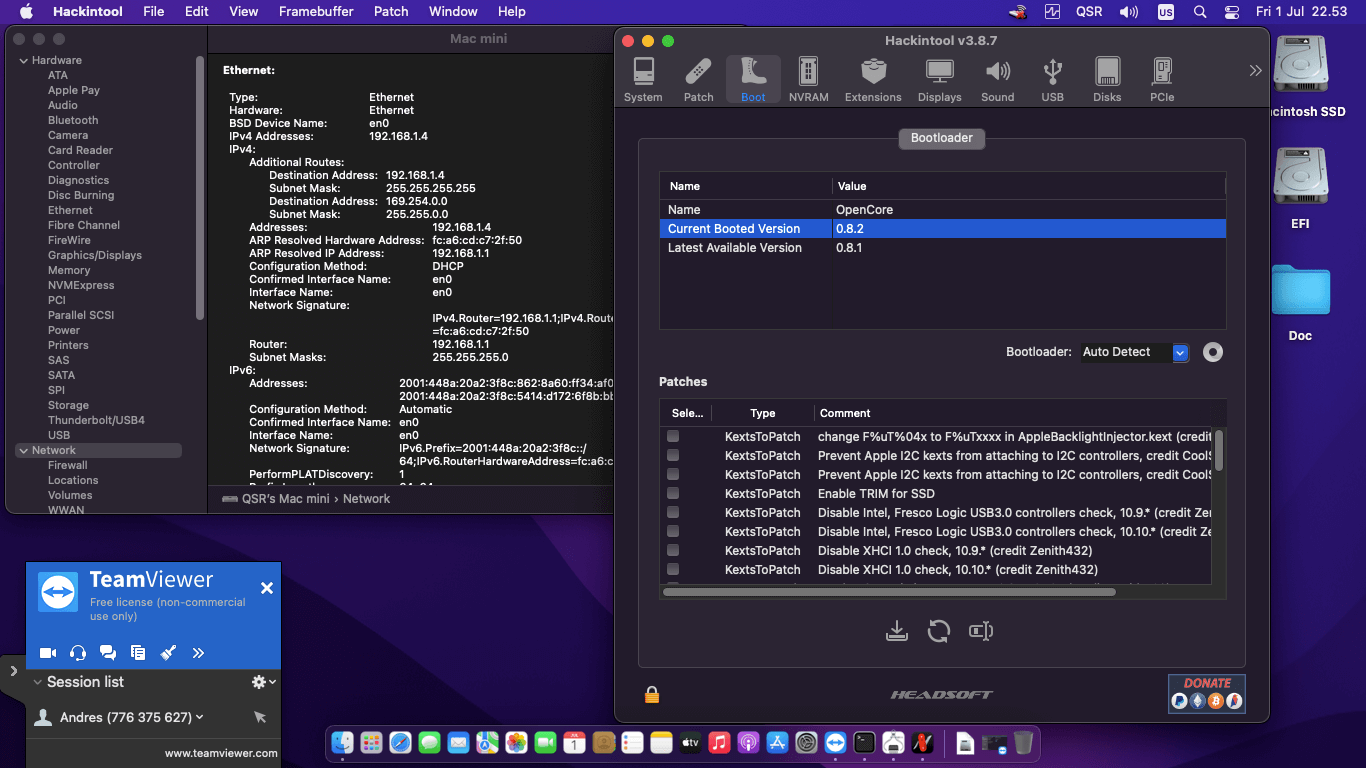The width and height of the screenshot is (1366, 768).
Task: Open Terminal from the Dock
Action: tap(864, 743)
